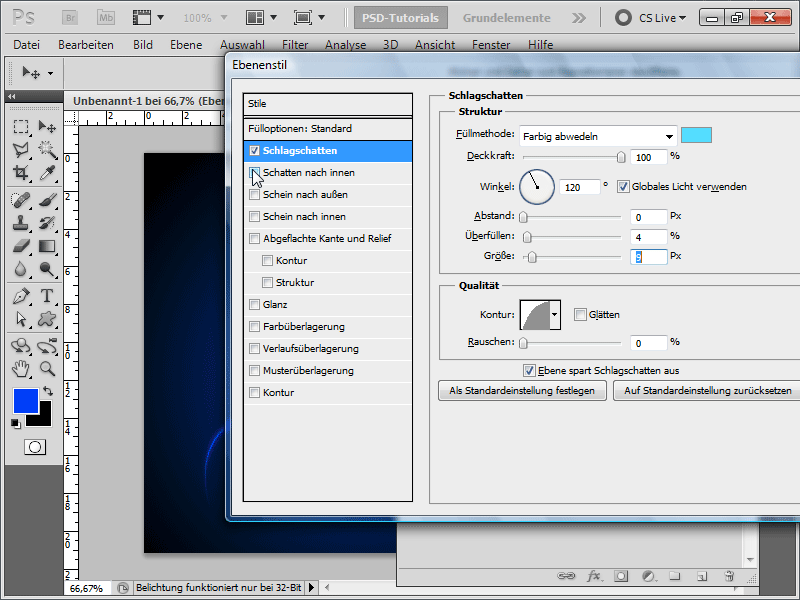Enable the Glanz checkbox
Image resolution: width=800 pixels, height=600 pixels.
[x=254, y=305]
